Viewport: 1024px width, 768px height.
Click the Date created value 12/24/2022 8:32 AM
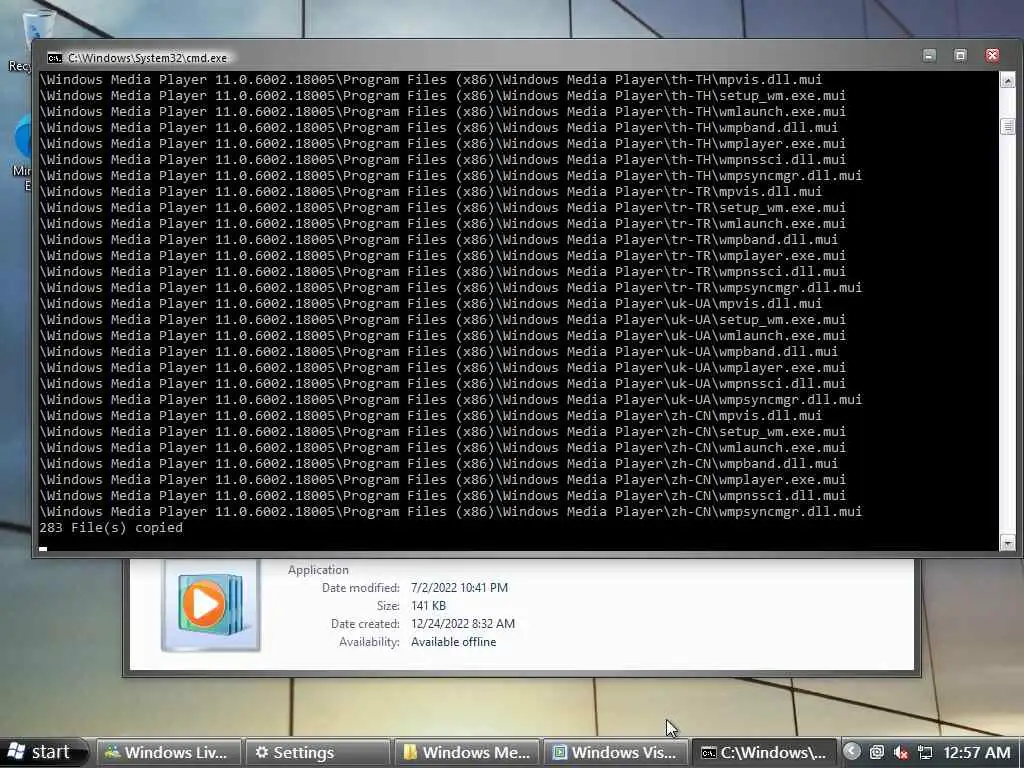[x=463, y=624]
